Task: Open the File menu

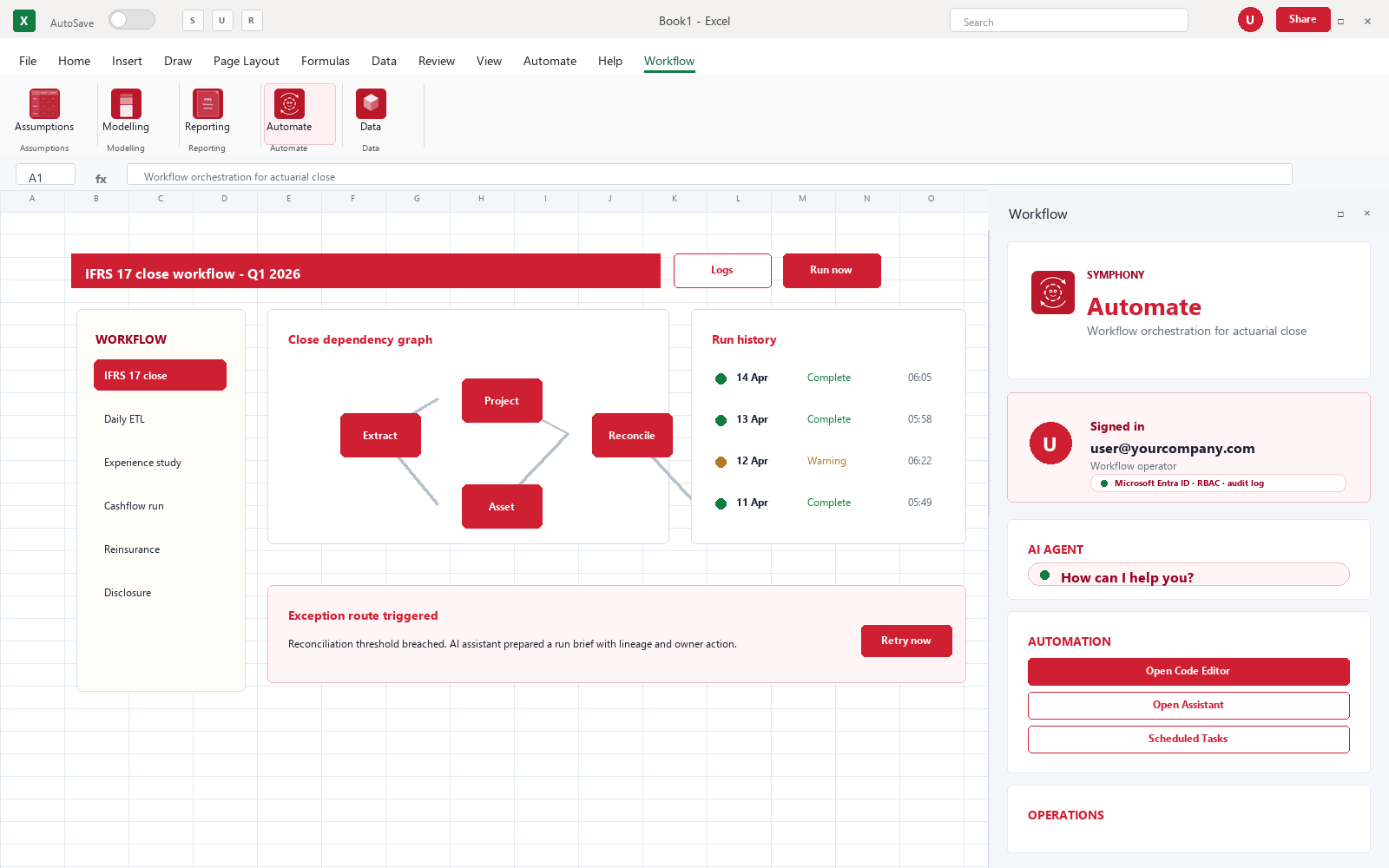Action: point(28,61)
